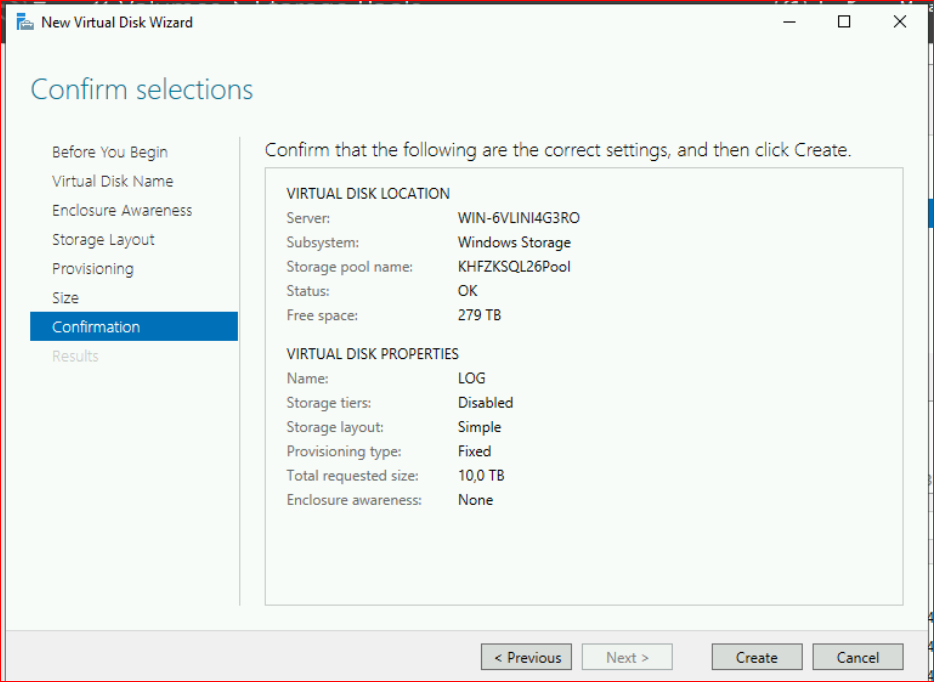Select the Enclosure Awareness step
Screen dimensions: 934x682
122,210
